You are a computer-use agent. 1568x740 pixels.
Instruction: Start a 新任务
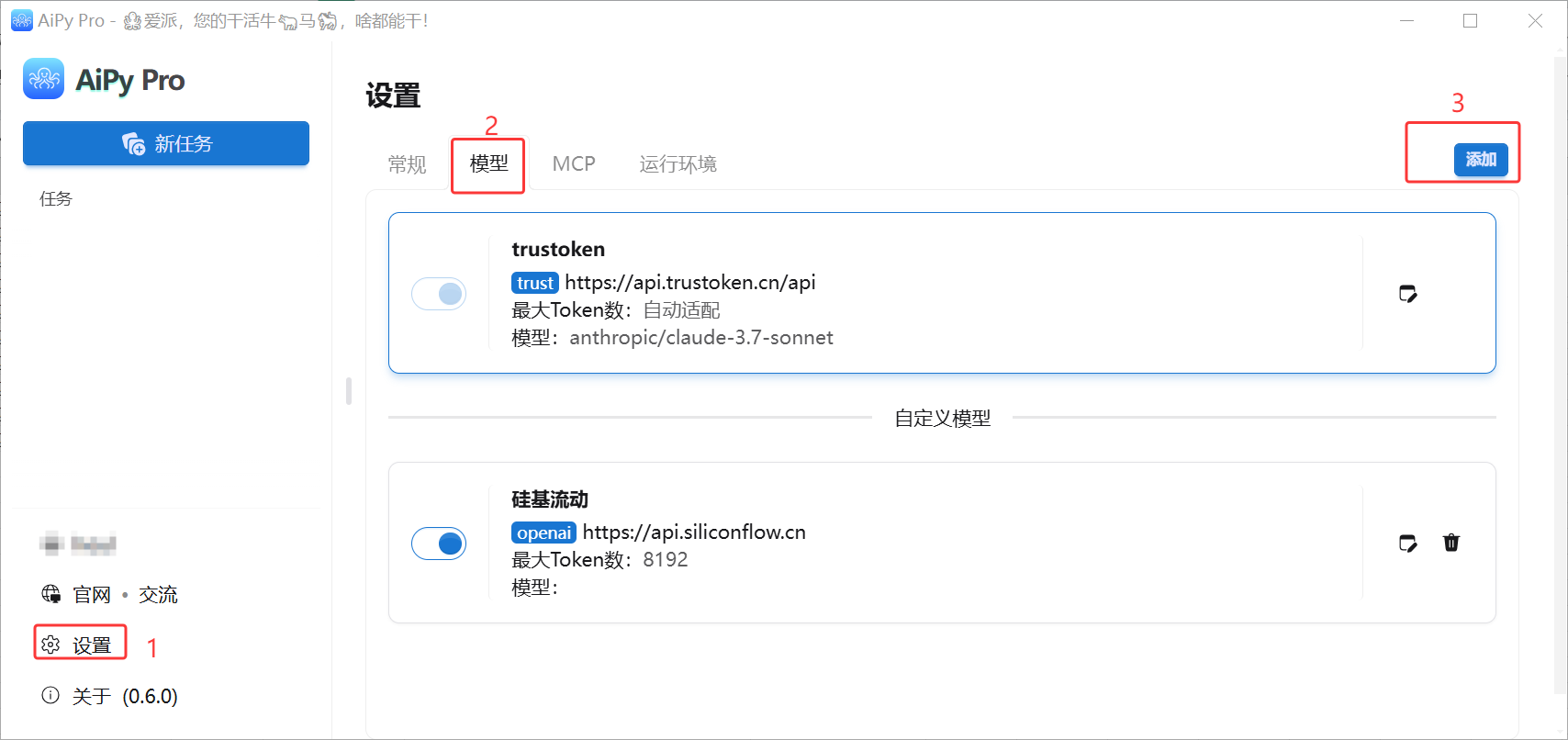166,143
